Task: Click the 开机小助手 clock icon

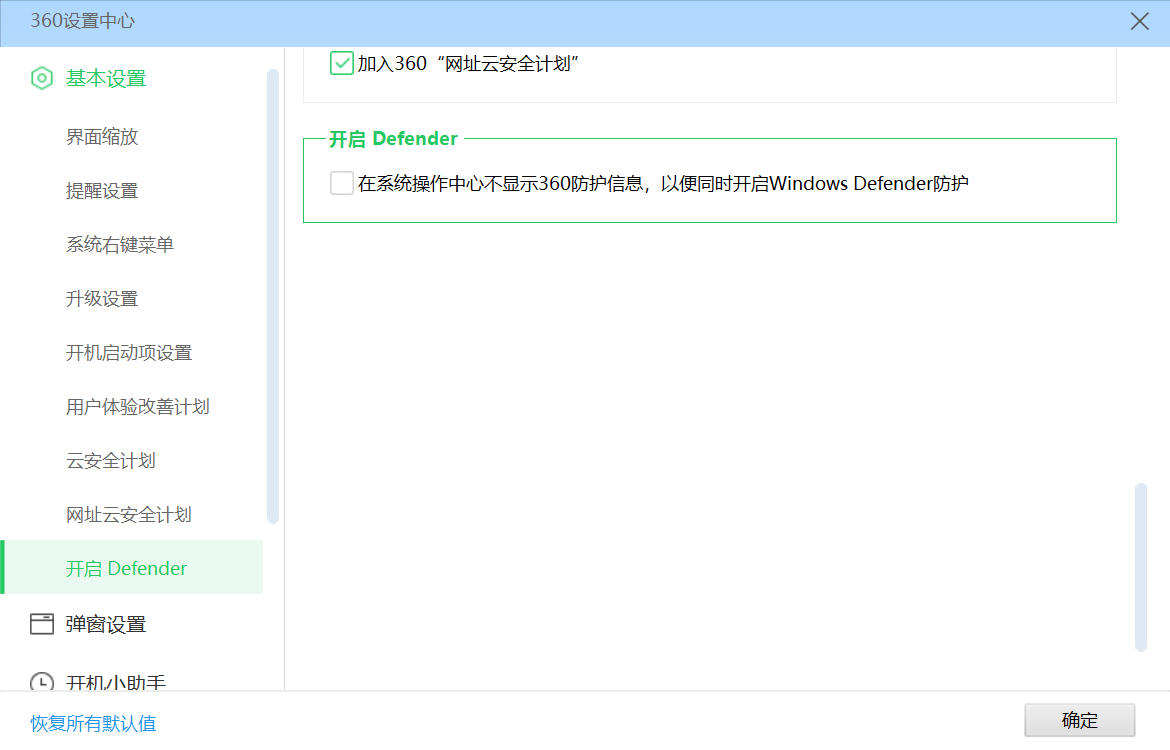Action: 42,681
